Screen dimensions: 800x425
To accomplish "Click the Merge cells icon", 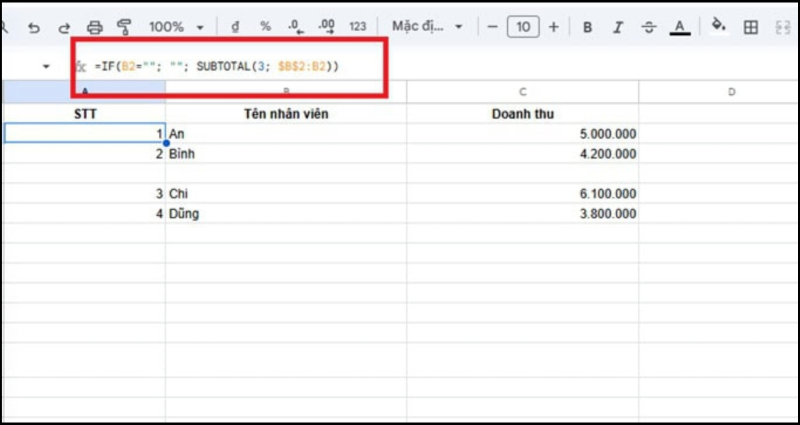I will coord(782,27).
